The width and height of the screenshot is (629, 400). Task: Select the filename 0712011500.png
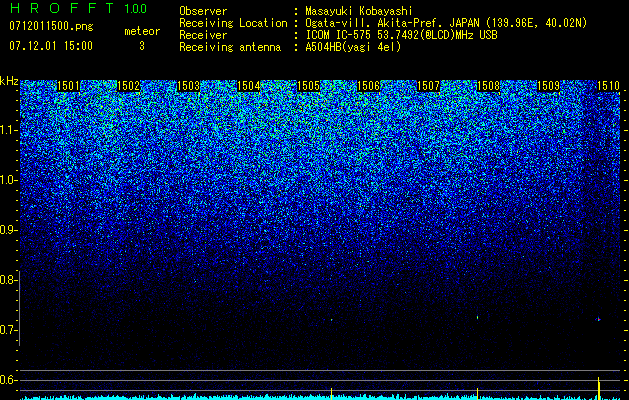[51, 27]
